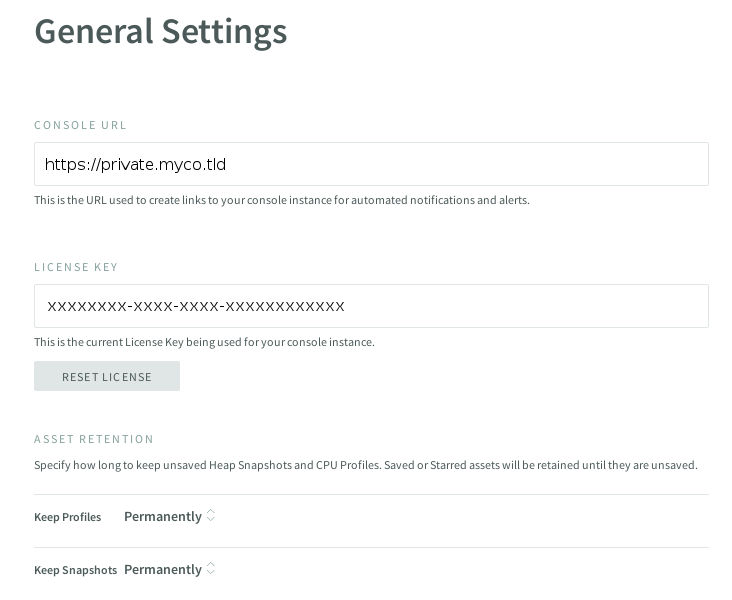Screen dimensions: 732x600
Task: Click the LICENSE KEY section label
Action: tap(76, 267)
